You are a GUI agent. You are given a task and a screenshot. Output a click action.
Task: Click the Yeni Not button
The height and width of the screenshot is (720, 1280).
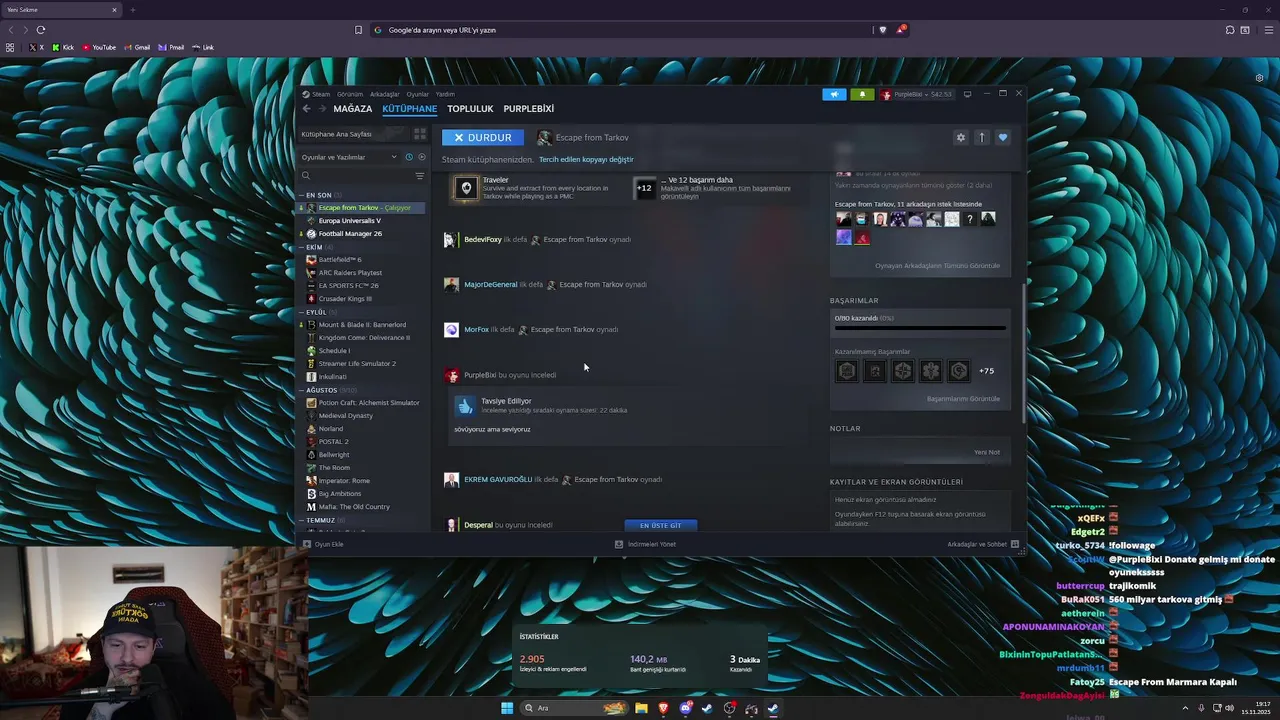[x=987, y=452]
